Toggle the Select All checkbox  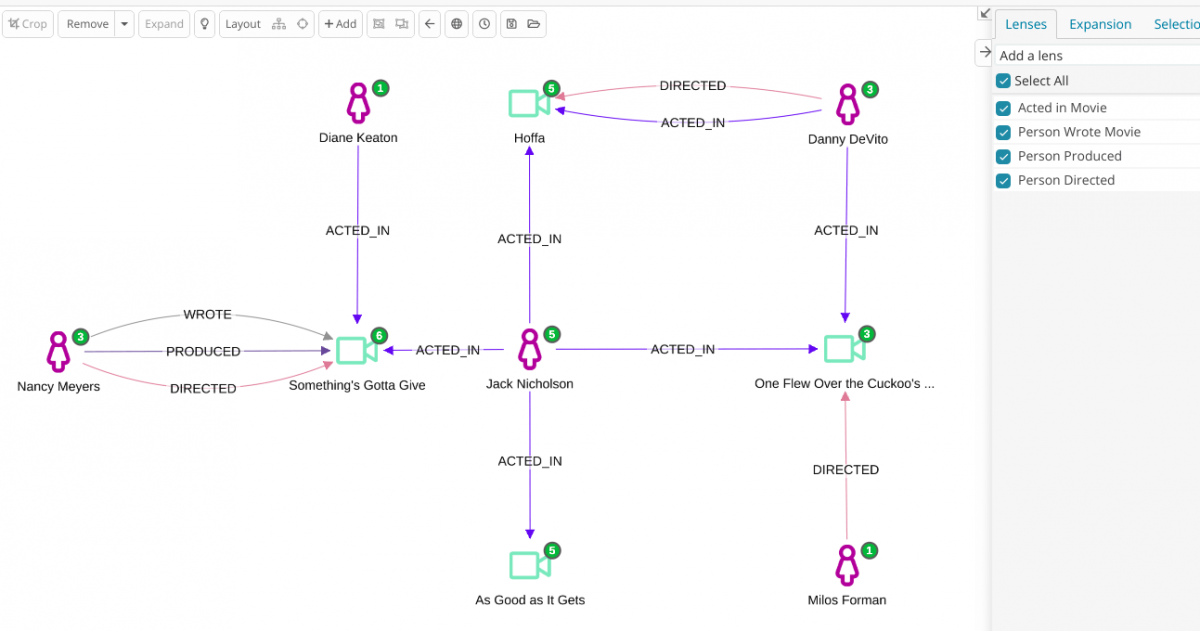(x=1003, y=81)
